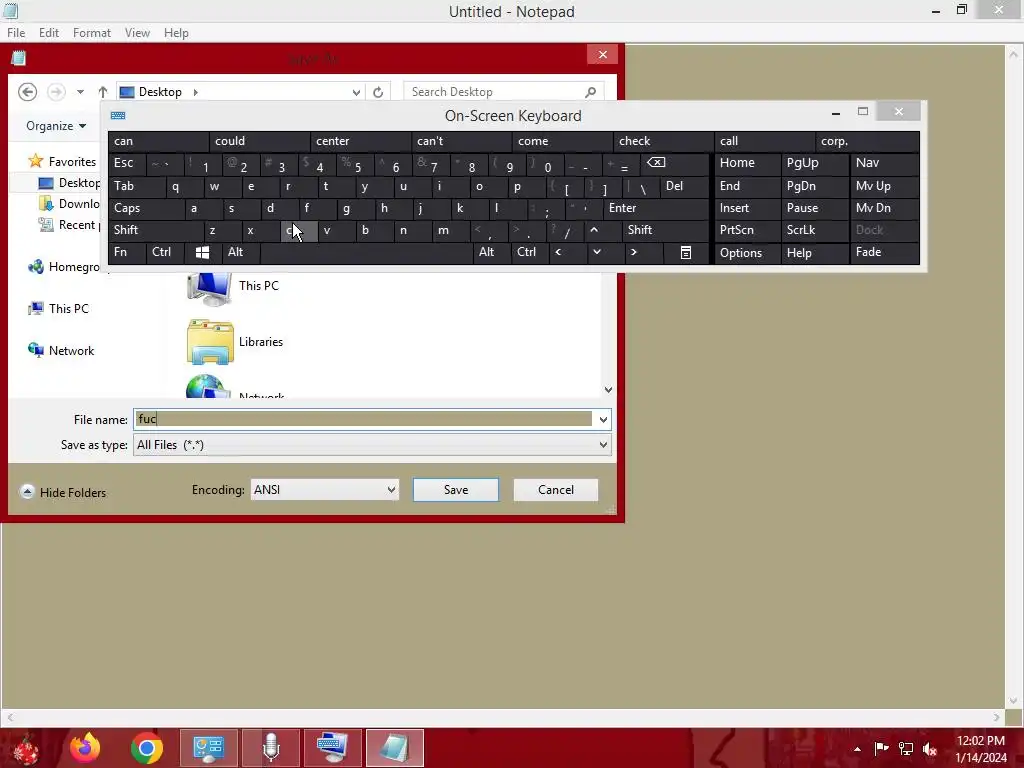Show hidden tray icons arrow
Image resolution: width=1024 pixels, height=768 pixels.
(x=857, y=749)
